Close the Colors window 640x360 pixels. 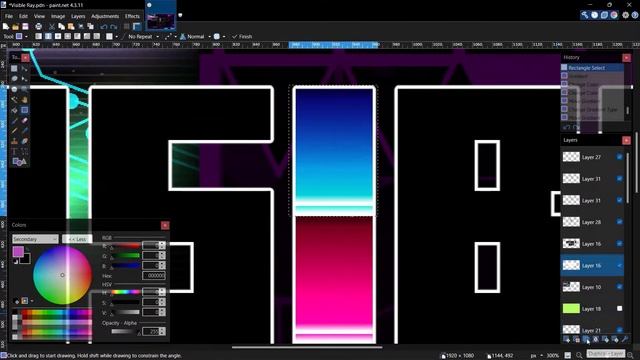pos(165,225)
